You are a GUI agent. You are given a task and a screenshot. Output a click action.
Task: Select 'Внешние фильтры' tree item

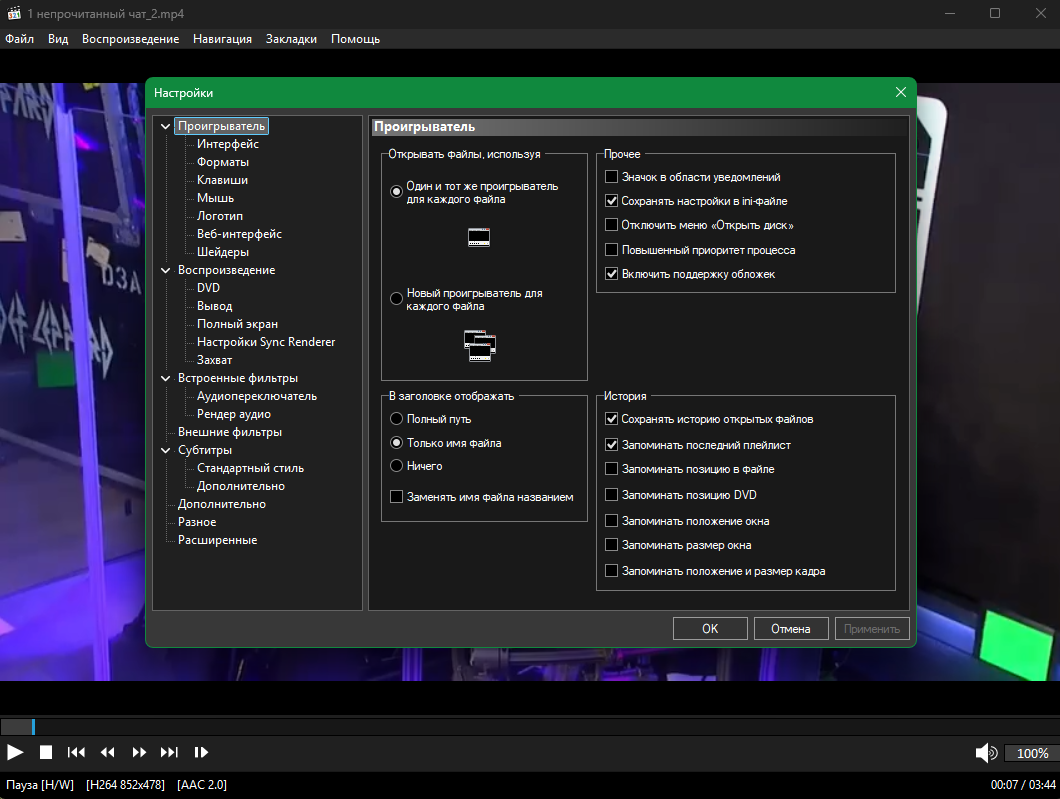coord(230,432)
